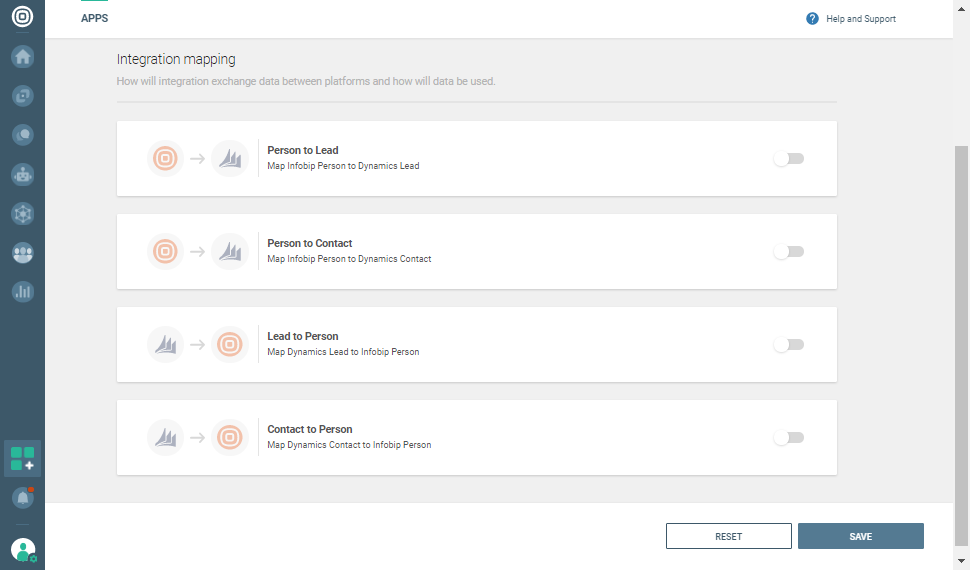Image resolution: width=970 pixels, height=570 pixels.
Task: Switch on the Contact to Person toggle
Action: (x=789, y=438)
